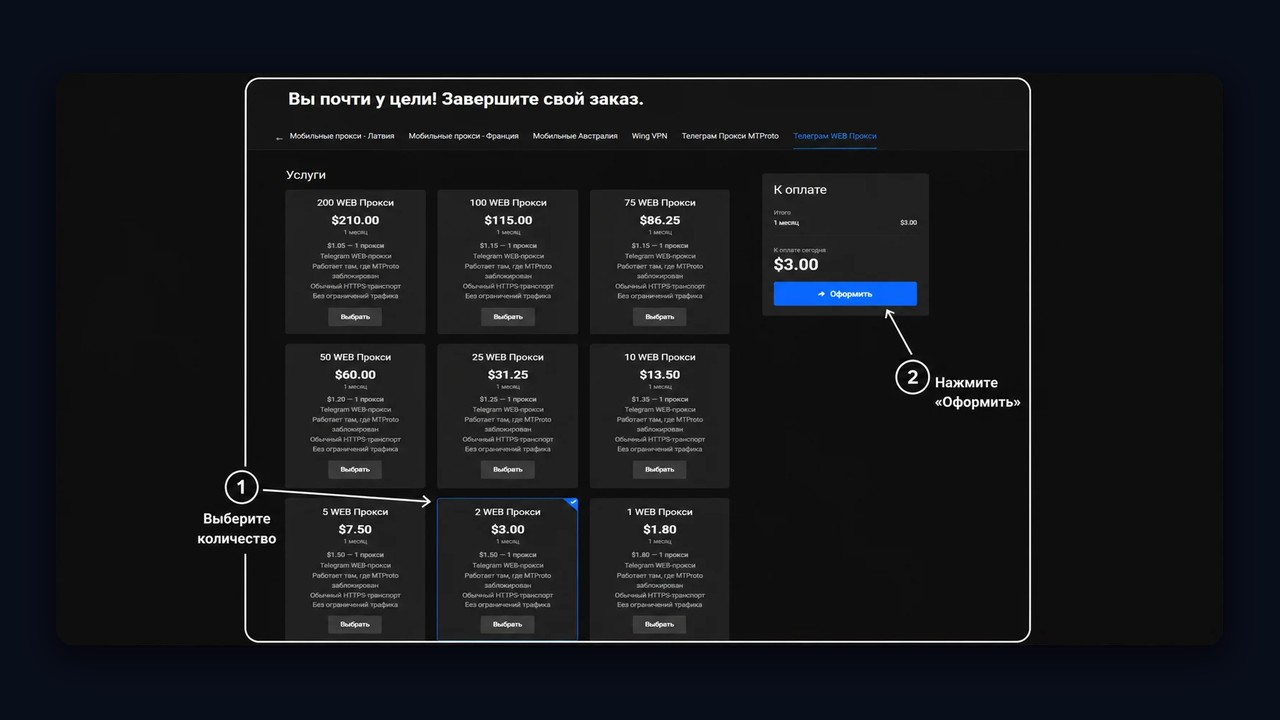The width and height of the screenshot is (1280, 720).
Task: Click the $210.00 price
Action: point(355,220)
